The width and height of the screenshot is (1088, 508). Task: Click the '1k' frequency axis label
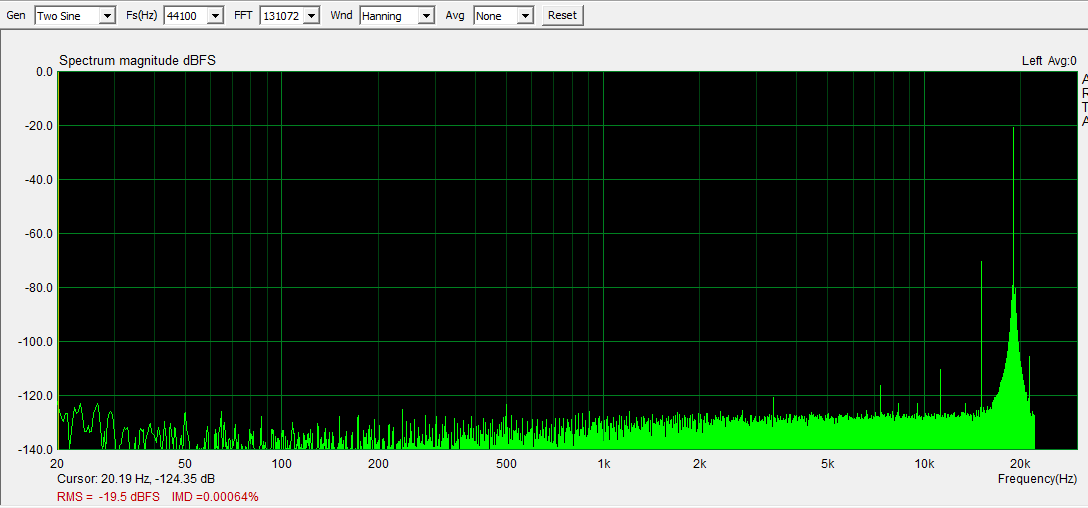tap(604, 464)
